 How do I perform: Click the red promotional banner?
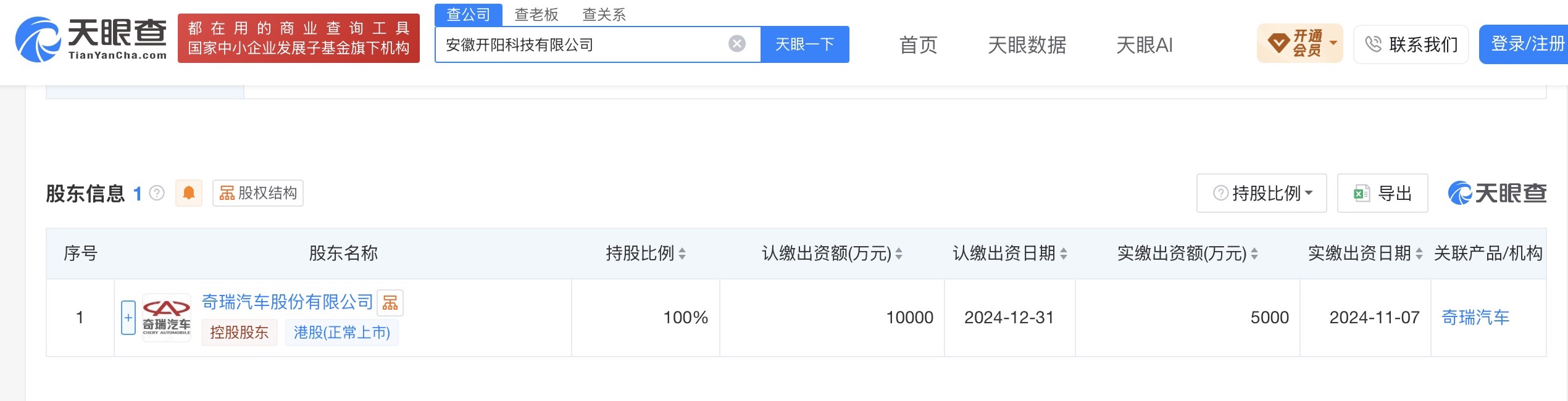[x=299, y=38]
